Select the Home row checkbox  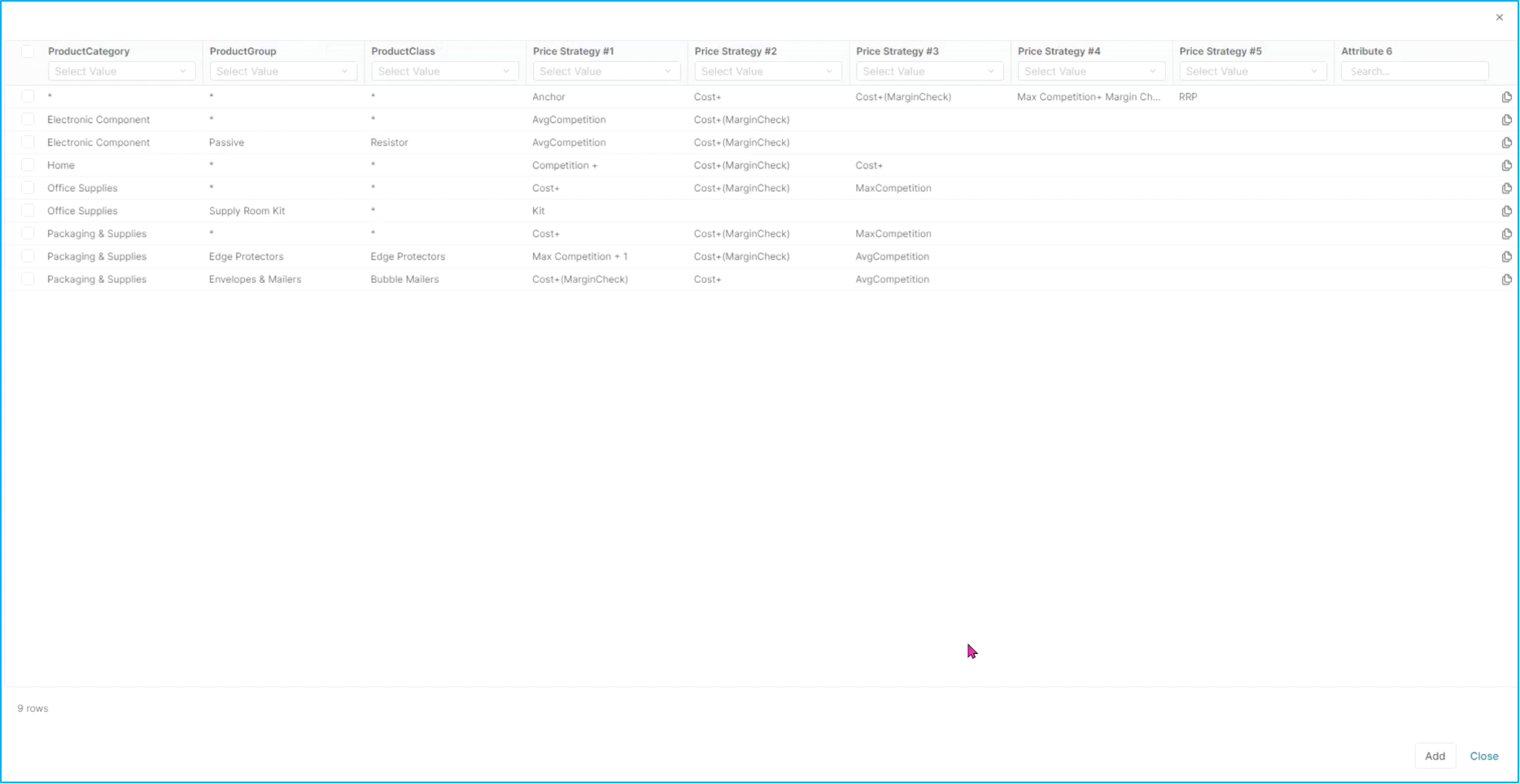(x=28, y=165)
